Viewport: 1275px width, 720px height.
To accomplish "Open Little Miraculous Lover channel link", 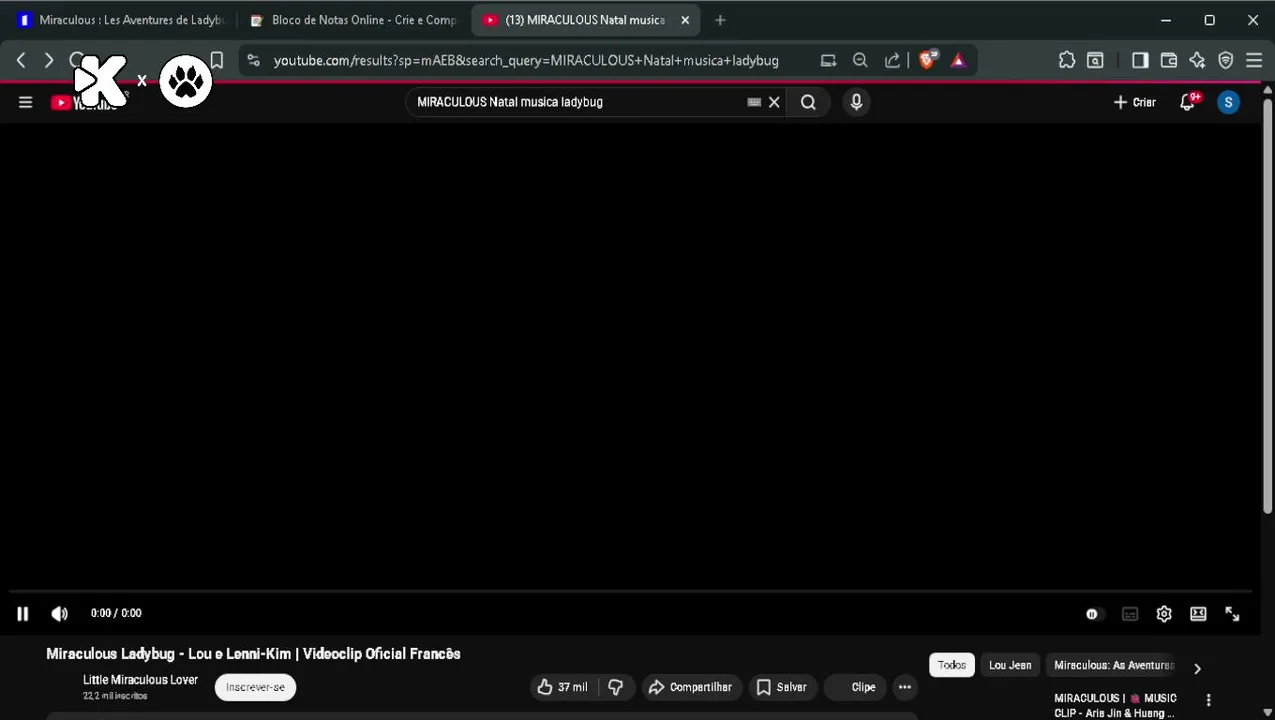I will [x=140, y=680].
